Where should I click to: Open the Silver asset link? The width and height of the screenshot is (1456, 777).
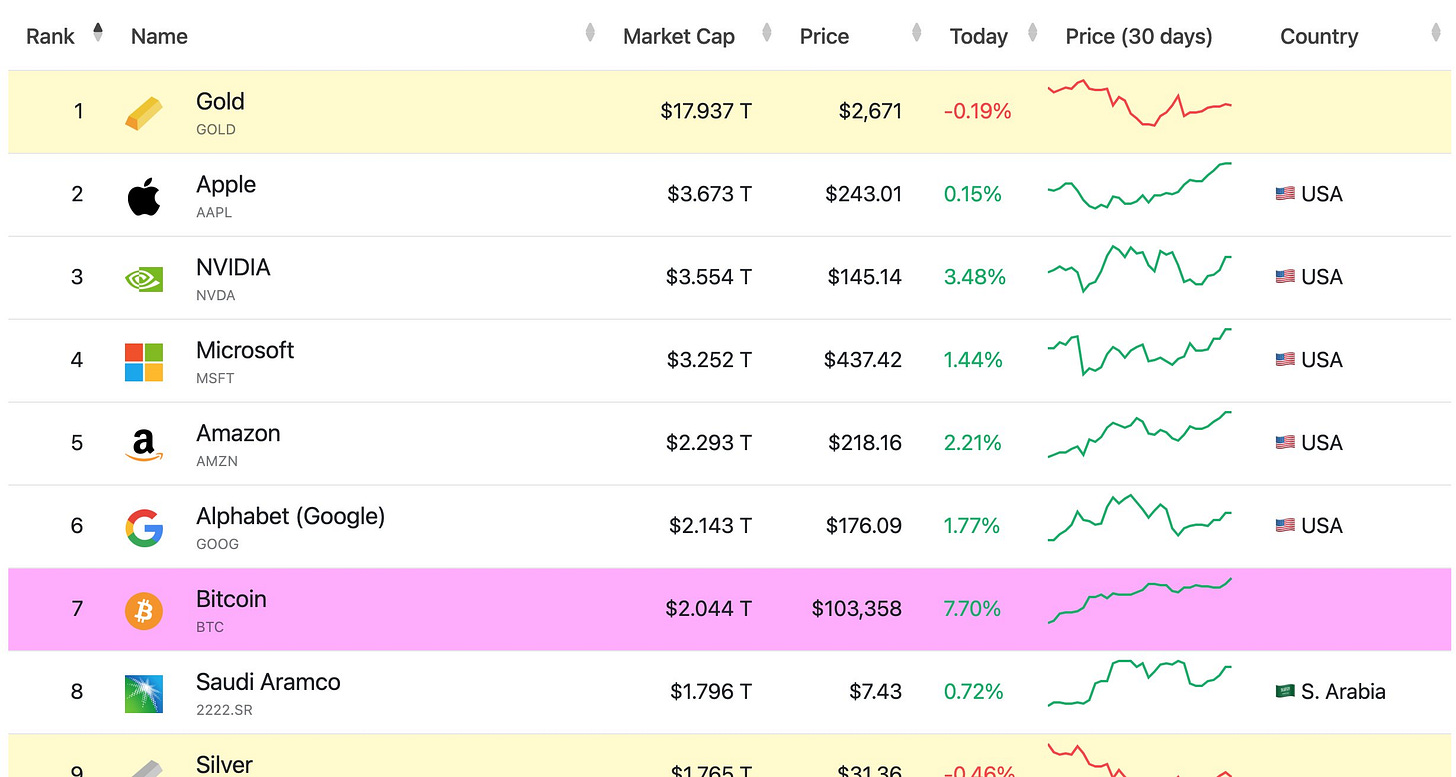pyautogui.click(x=224, y=765)
